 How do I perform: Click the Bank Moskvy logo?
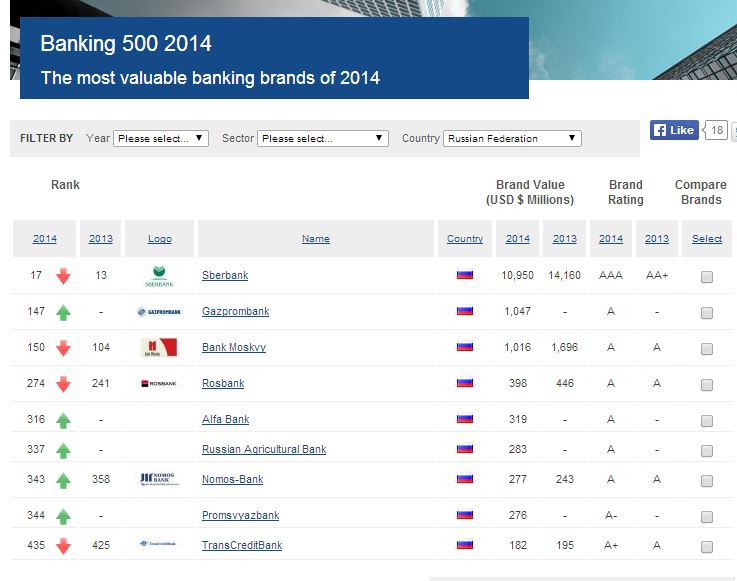coord(159,347)
